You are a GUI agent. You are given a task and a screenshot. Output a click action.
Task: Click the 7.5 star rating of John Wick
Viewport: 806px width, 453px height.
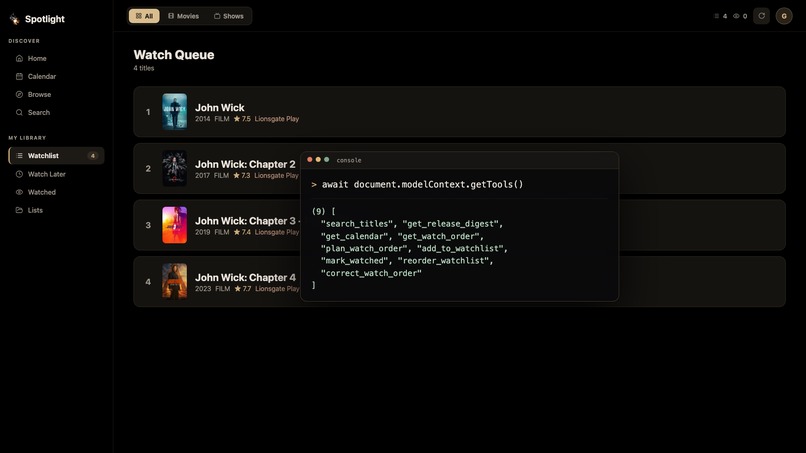click(x=242, y=119)
